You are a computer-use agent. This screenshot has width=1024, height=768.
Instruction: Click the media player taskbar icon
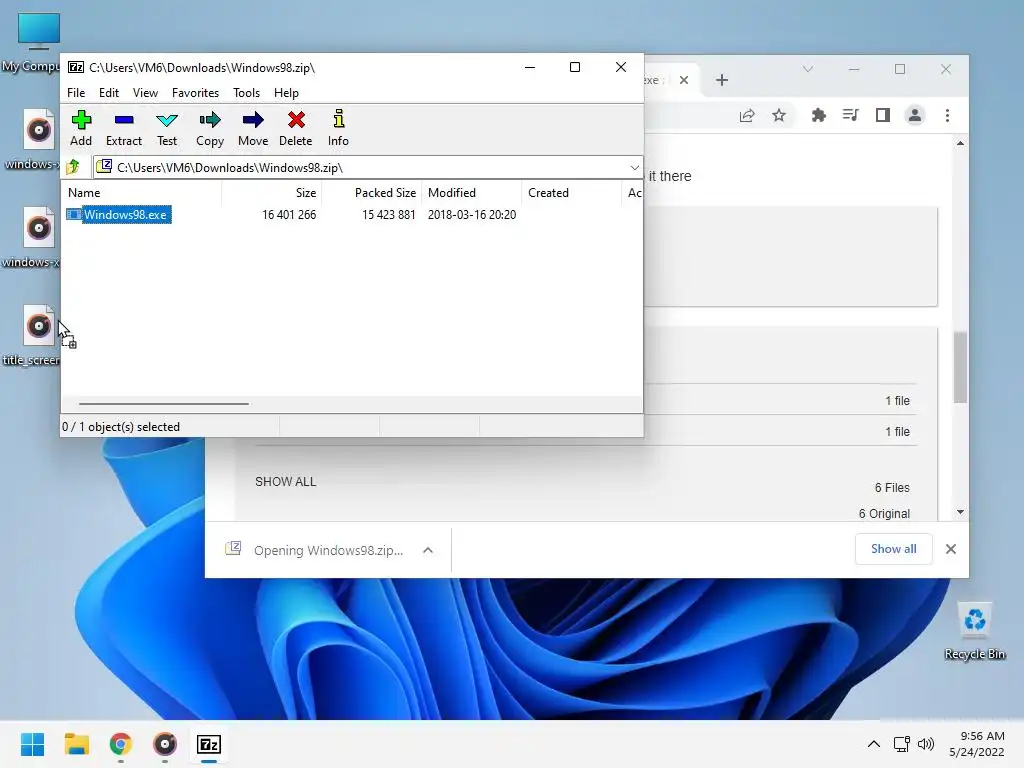tap(165, 744)
